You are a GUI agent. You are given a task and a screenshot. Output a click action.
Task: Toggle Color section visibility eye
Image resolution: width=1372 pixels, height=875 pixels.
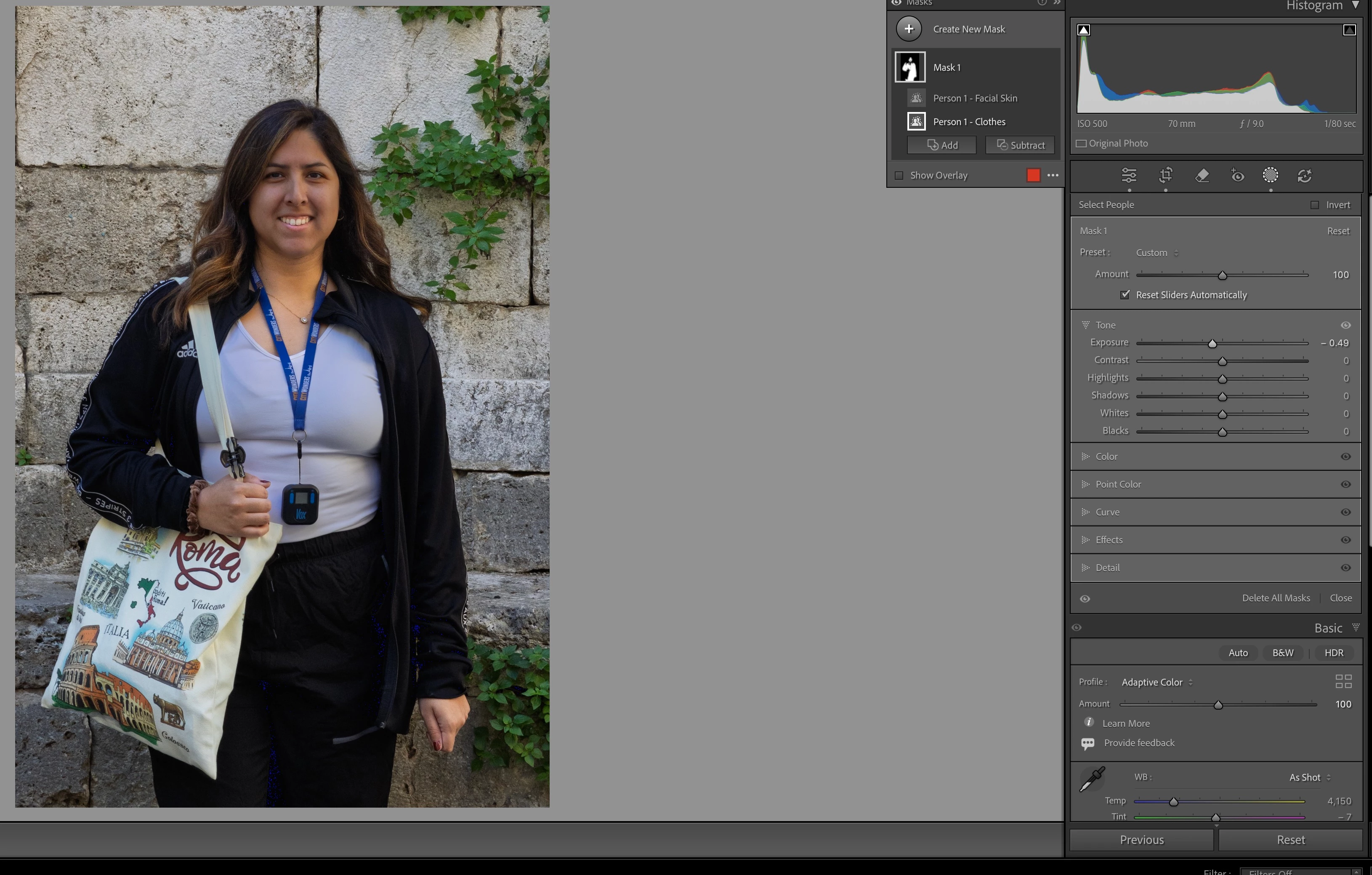[x=1345, y=456]
